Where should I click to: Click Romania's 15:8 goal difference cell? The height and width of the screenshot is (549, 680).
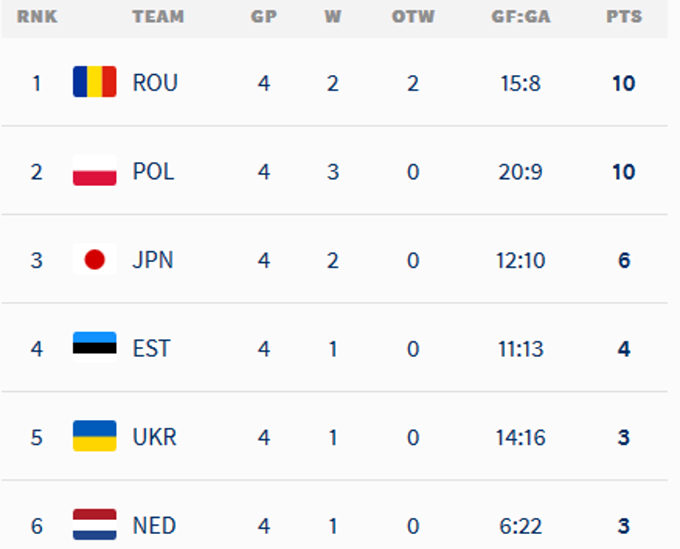coord(520,83)
